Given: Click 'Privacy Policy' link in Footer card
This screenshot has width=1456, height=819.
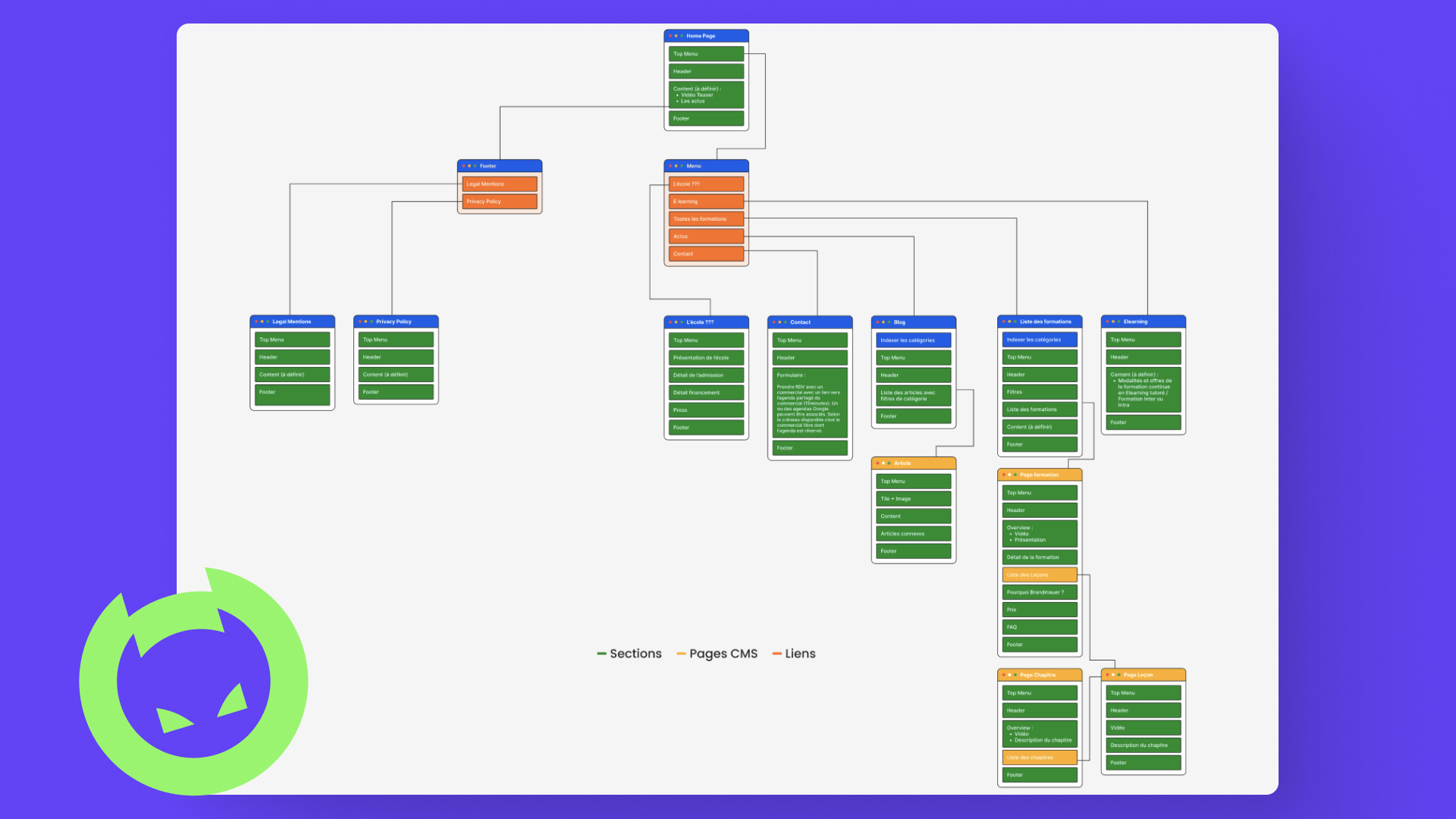Looking at the screenshot, I should point(499,202).
